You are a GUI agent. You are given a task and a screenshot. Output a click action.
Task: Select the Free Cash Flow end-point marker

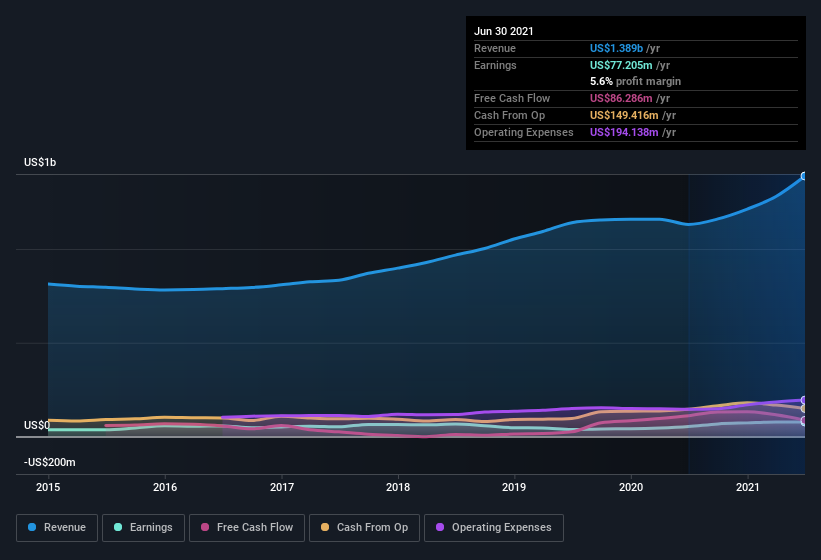point(804,420)
